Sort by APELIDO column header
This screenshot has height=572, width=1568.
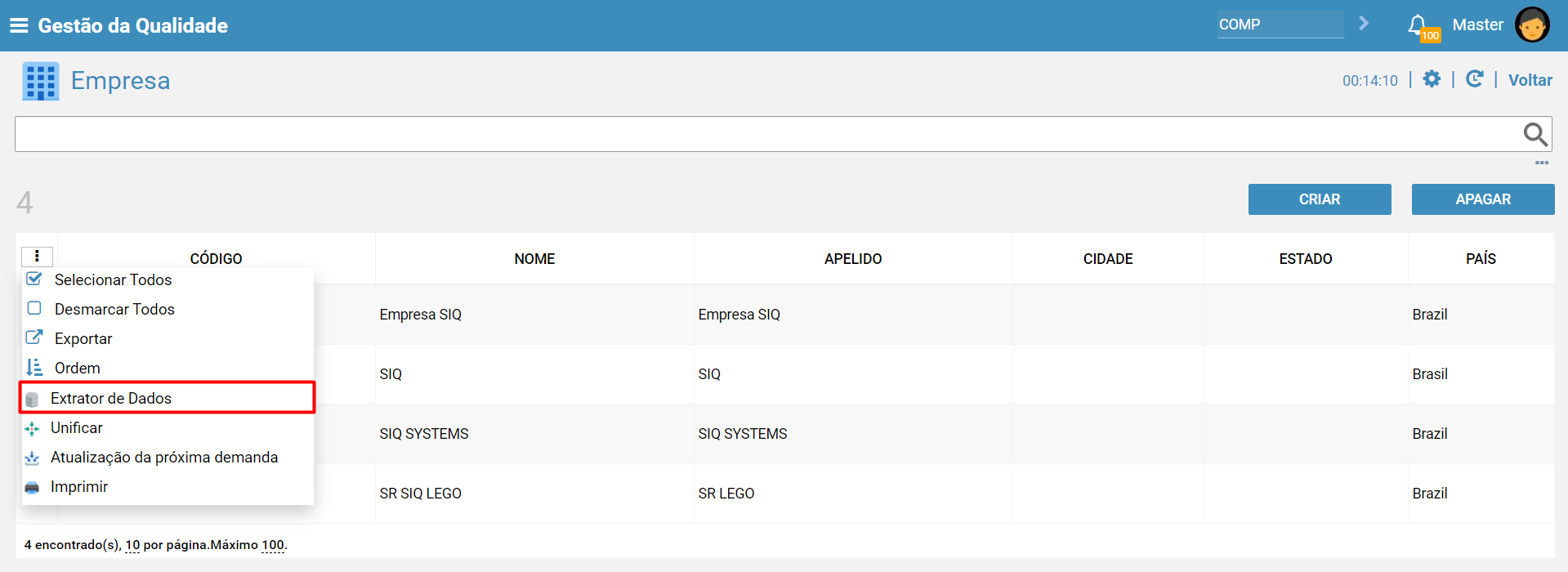coord(853,259)
